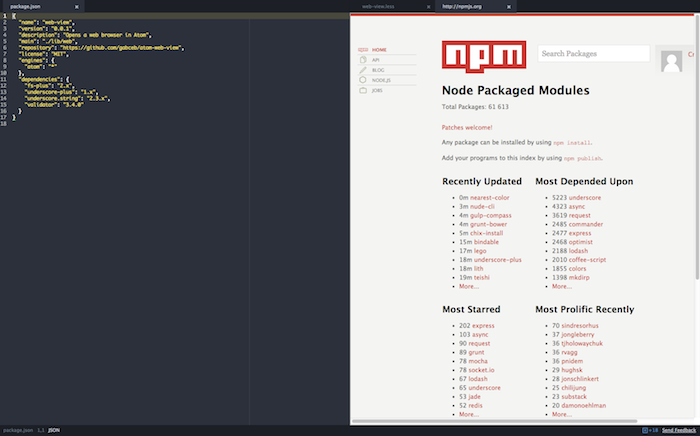
Task: Open the nude-cli package link
Action: pyautogui.click(x=482, y=207)
